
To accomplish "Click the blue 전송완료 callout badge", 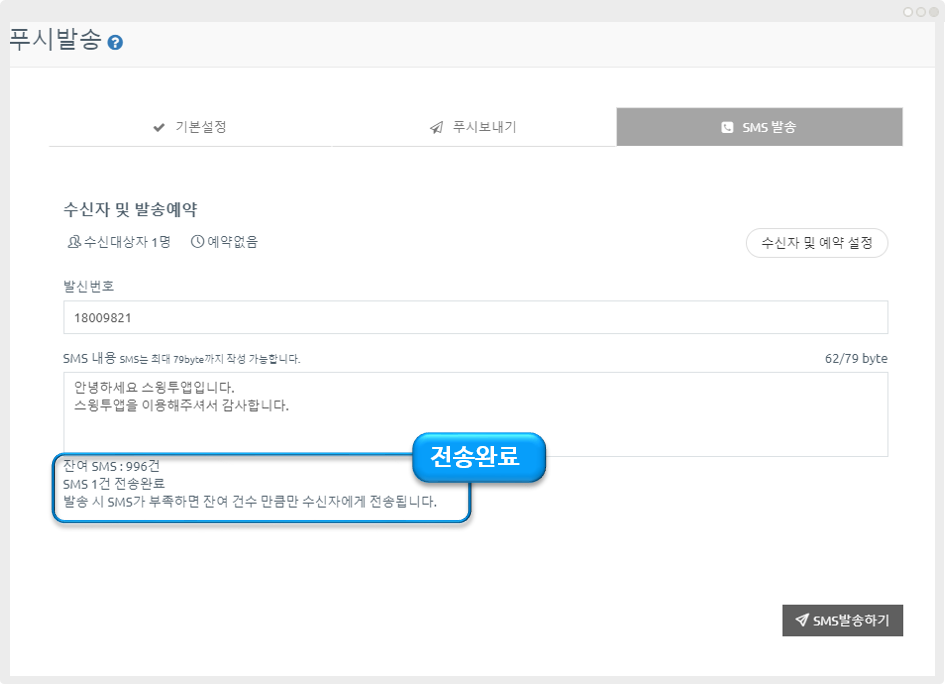I will pos(479,457).
